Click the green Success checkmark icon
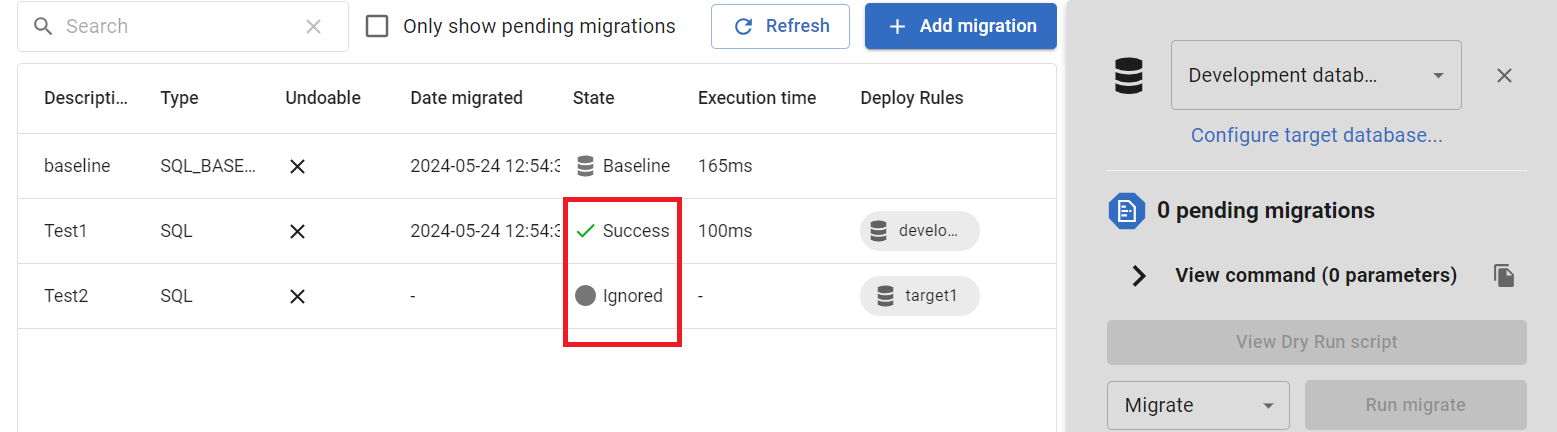The height and width of the screenshot is (432, 1557). click(586, 231)
